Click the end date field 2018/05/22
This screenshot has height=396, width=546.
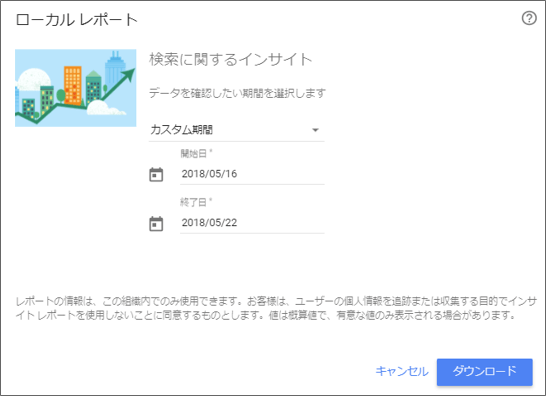pyautogui.click(x=252, y=223)
